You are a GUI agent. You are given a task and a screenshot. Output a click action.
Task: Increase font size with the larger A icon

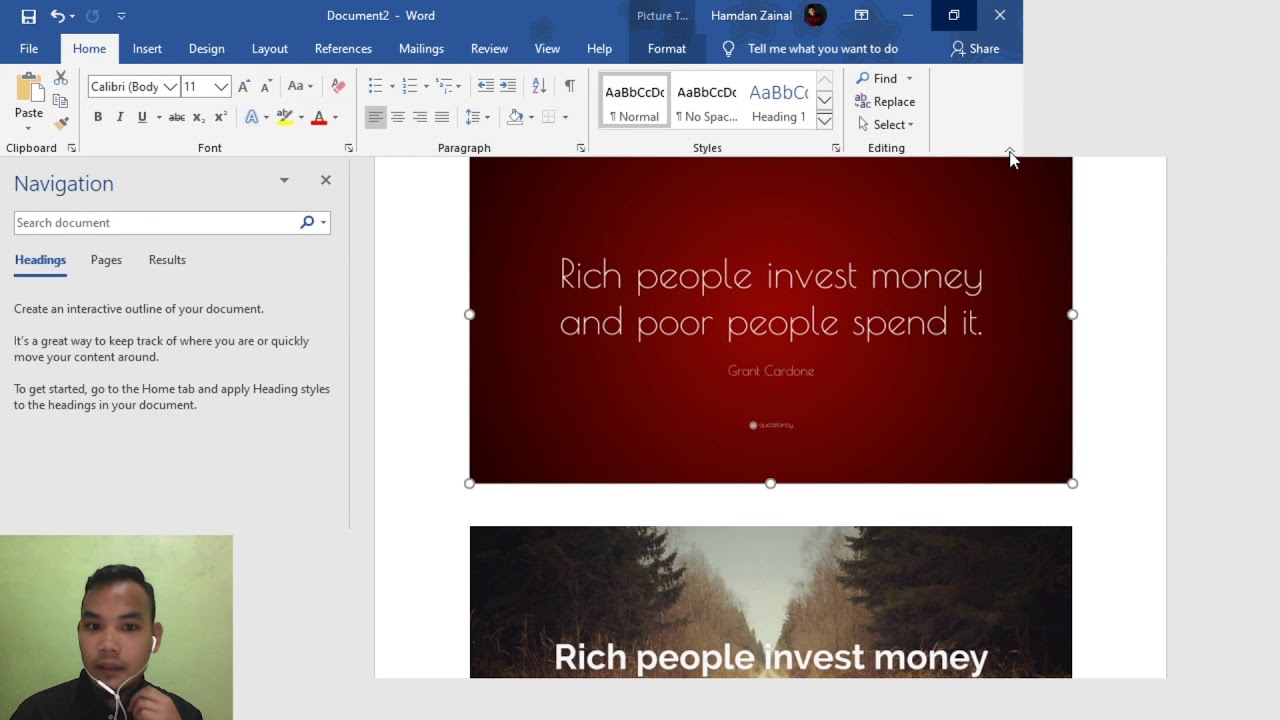coord(244,87)
